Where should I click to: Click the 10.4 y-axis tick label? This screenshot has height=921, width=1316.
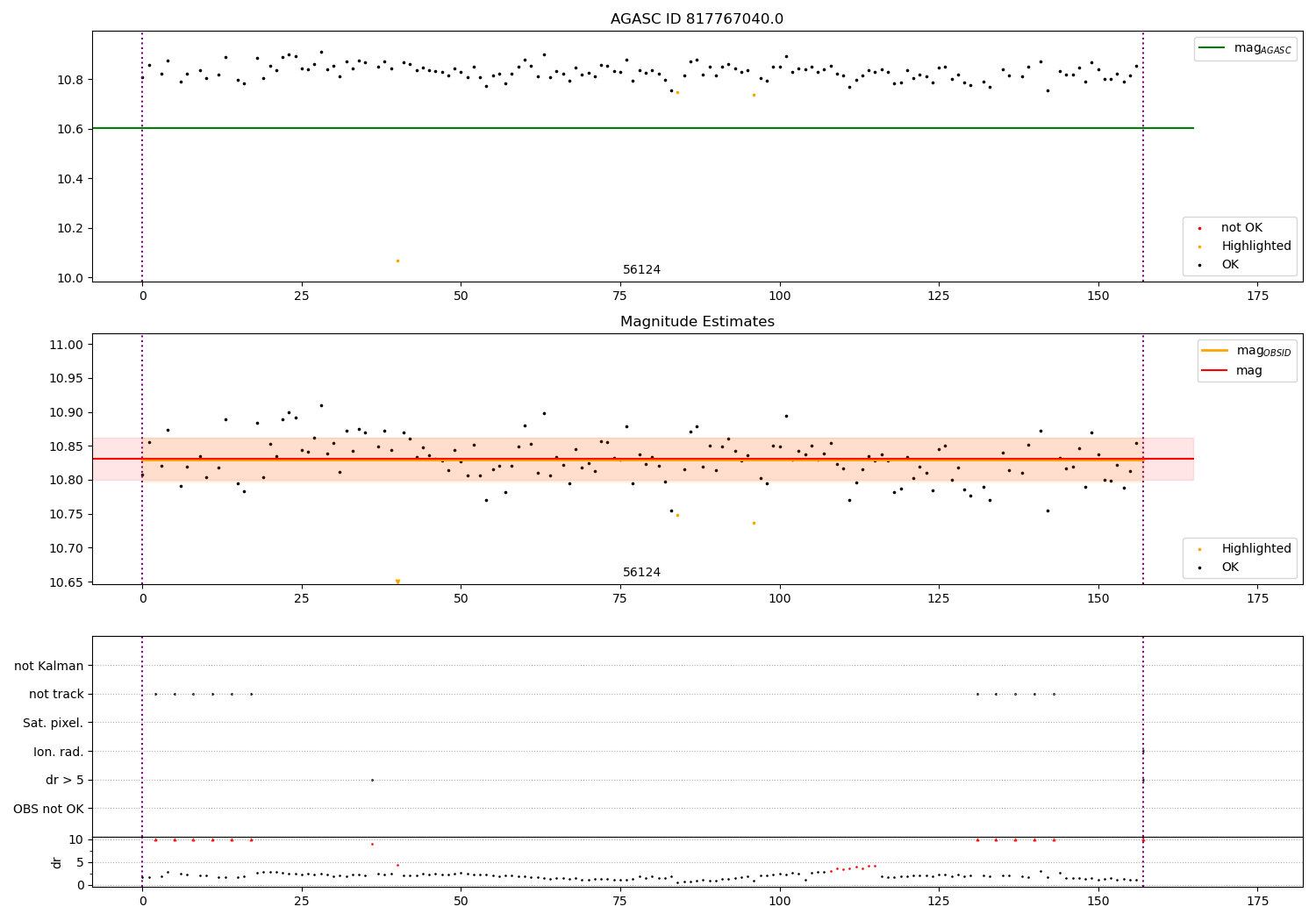[x=70, y=179]
